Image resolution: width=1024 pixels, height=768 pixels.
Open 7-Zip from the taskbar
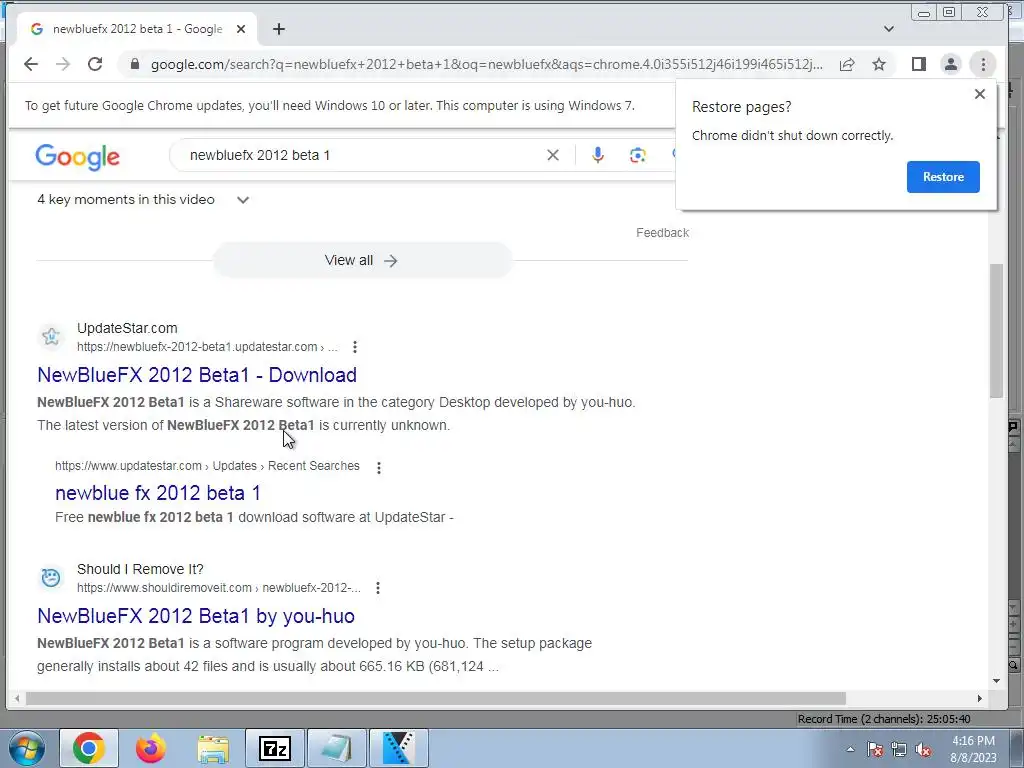(x=275, y=748)
